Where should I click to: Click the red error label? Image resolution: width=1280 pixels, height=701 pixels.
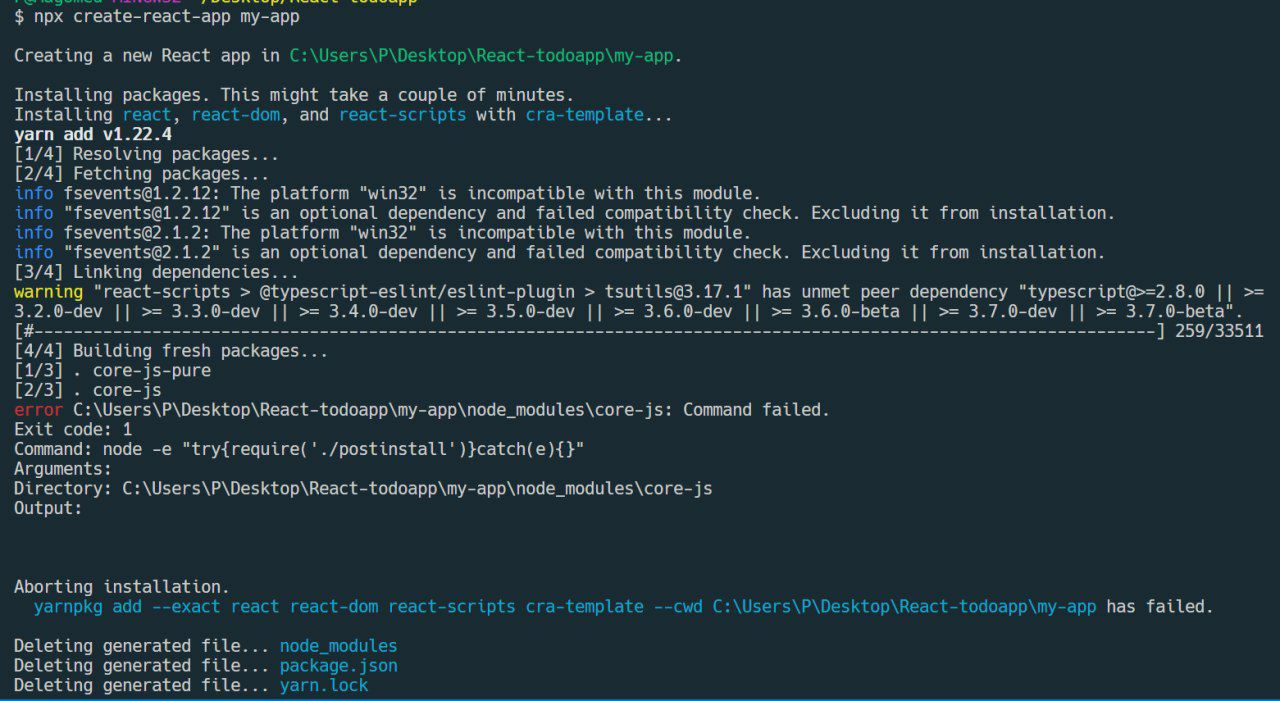click(x=38, y=410)
